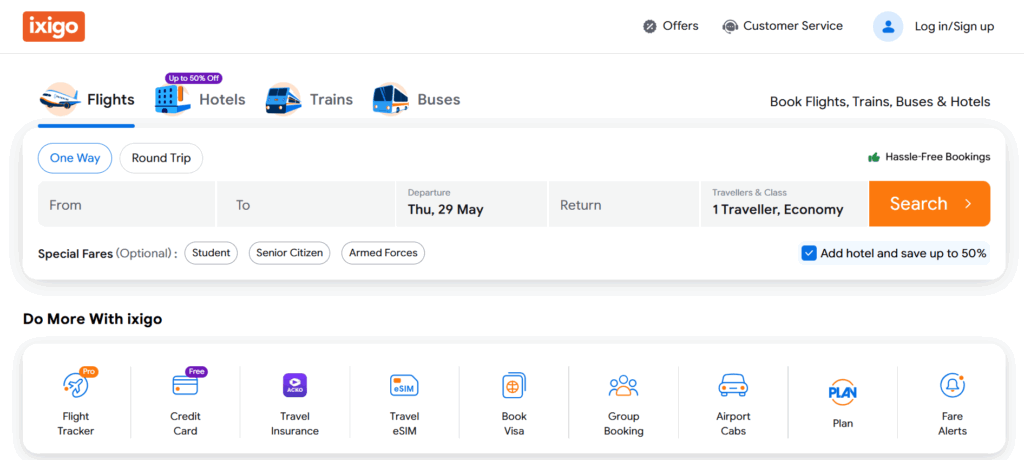The width and height of the screenshot is (1024, 460).
Task: Toggle the Student special fare
Action: (211, 253)
